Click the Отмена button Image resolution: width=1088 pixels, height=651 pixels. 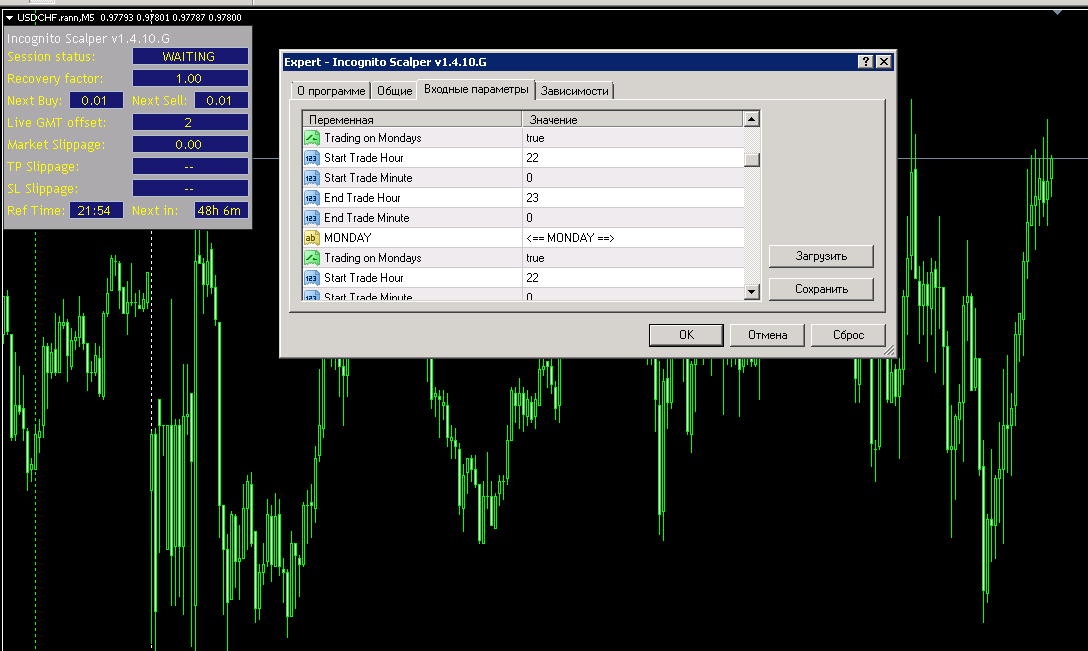(767, 335)
